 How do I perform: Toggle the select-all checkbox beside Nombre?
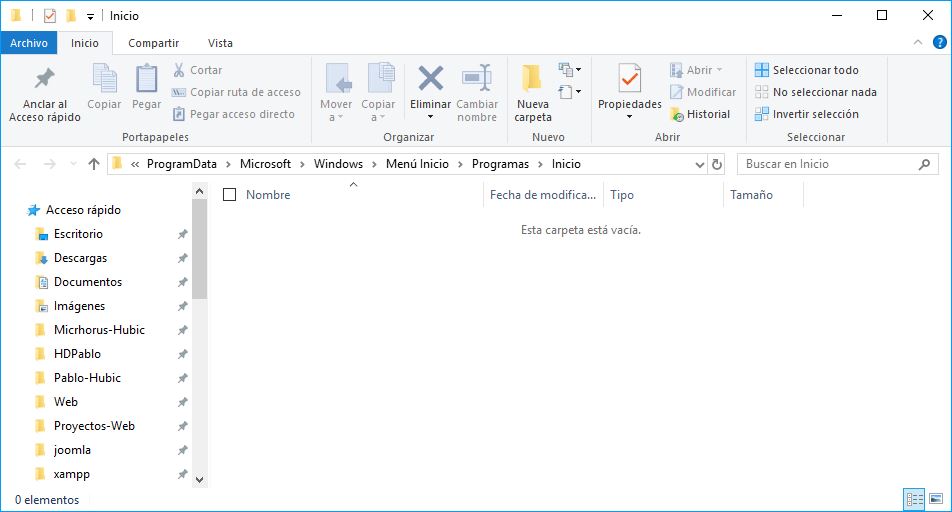tap(230, 195)
